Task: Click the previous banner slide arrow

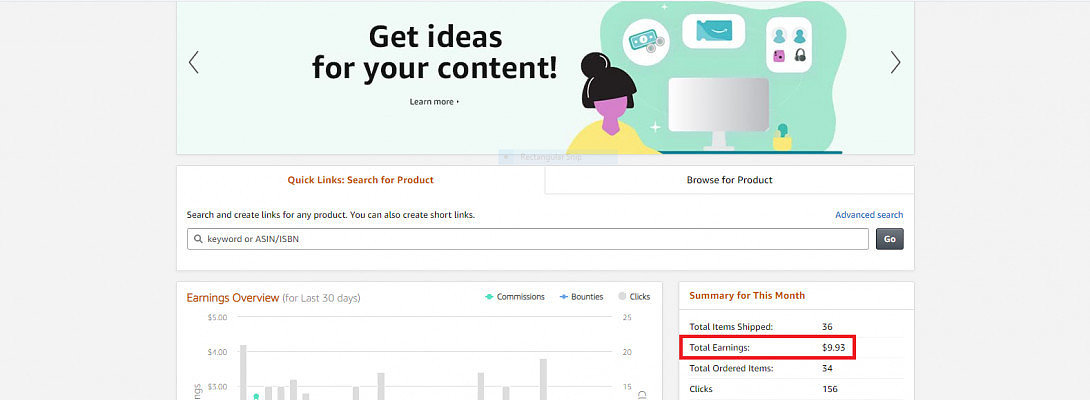Action: click(194, 62)
